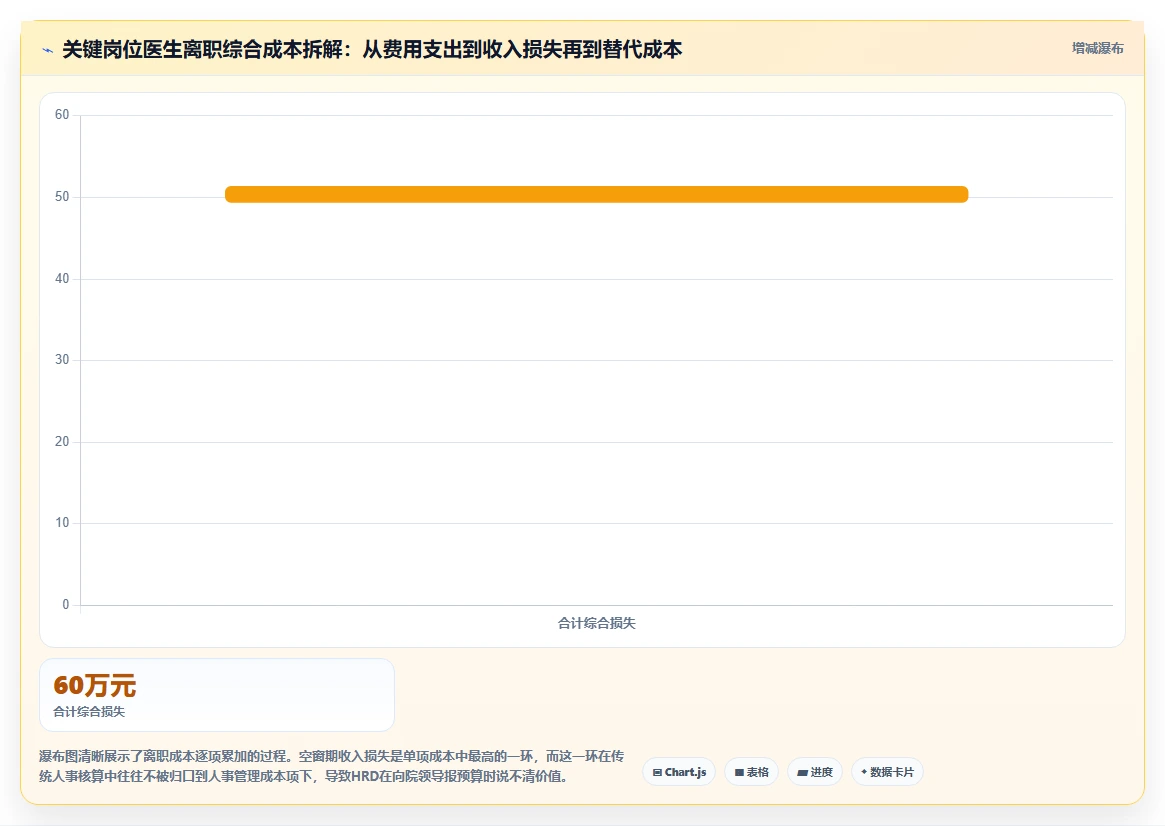This screenshot has height=826, width=1165.
Task: Click the y-axis tick label 30
Action: [x=62, y=360]
